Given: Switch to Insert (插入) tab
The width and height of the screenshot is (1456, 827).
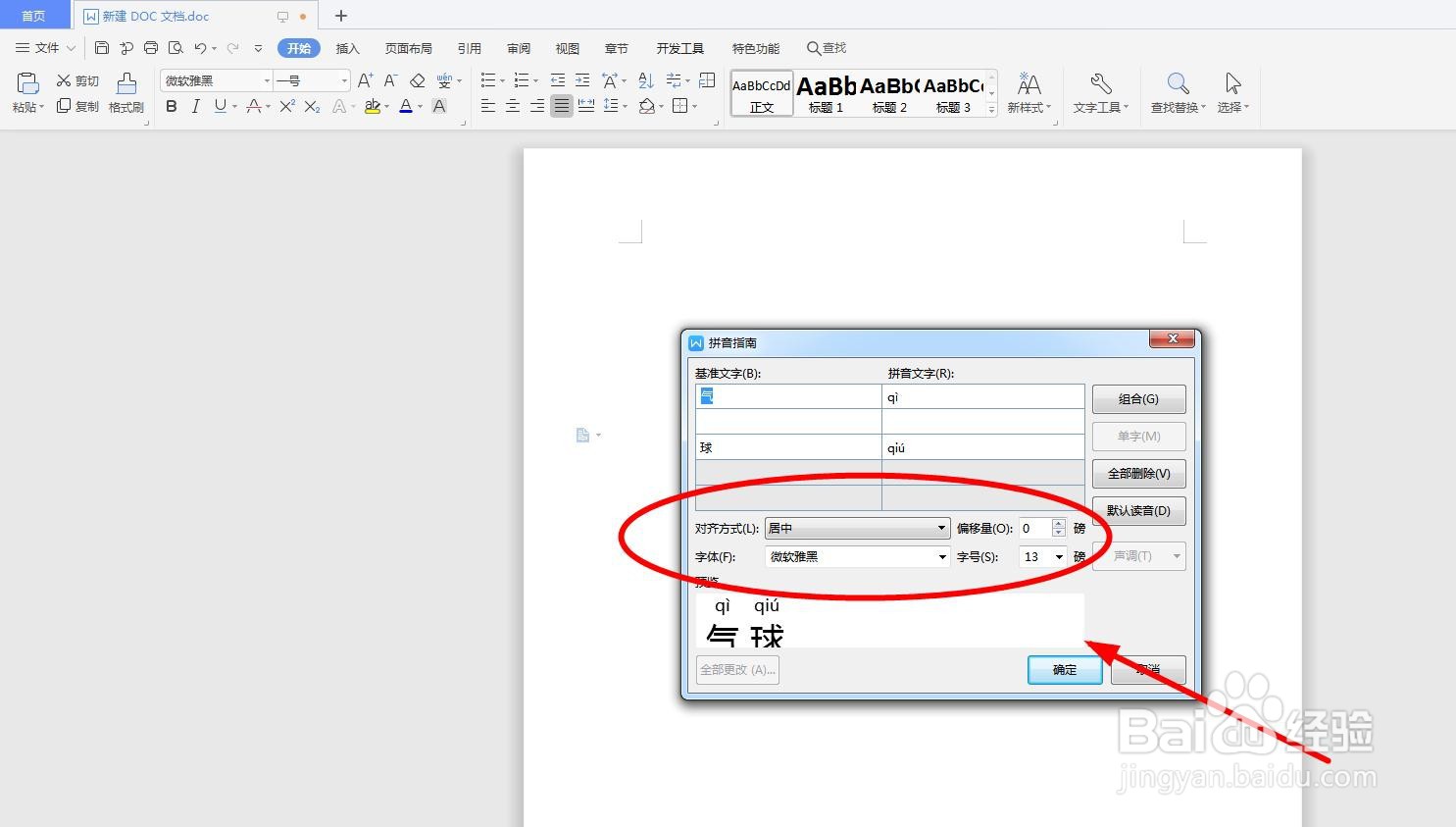Looking at the screenshot, I should tap(347, 48).
